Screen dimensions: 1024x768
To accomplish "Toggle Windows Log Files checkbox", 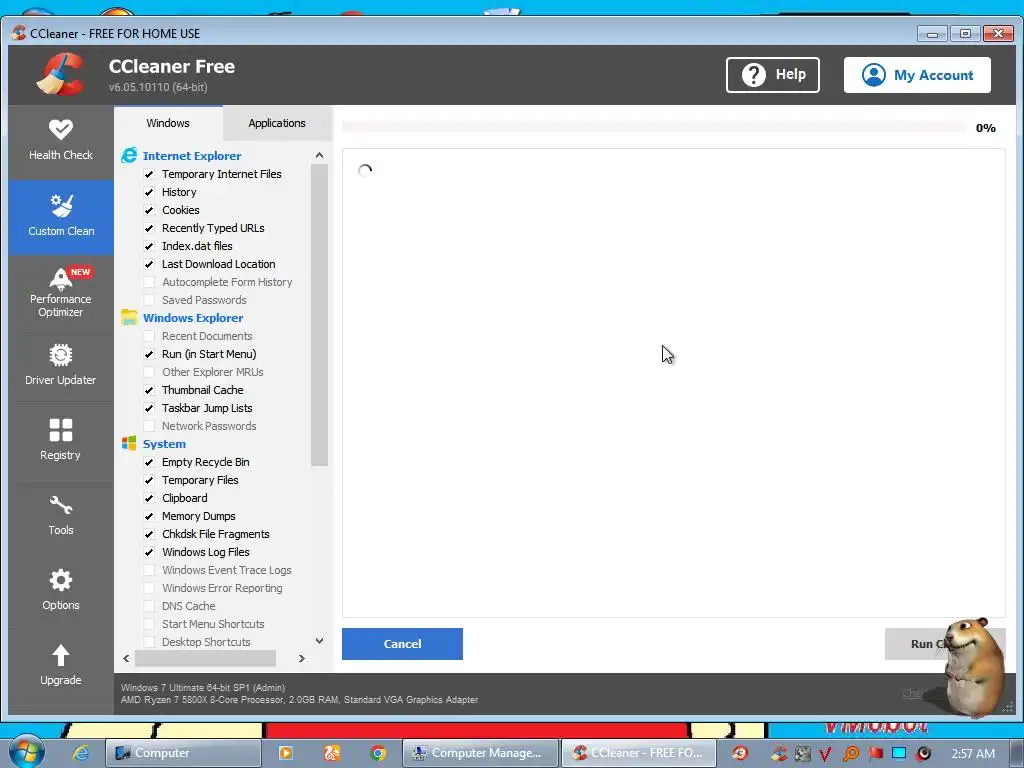I will (x=149, y=552).
